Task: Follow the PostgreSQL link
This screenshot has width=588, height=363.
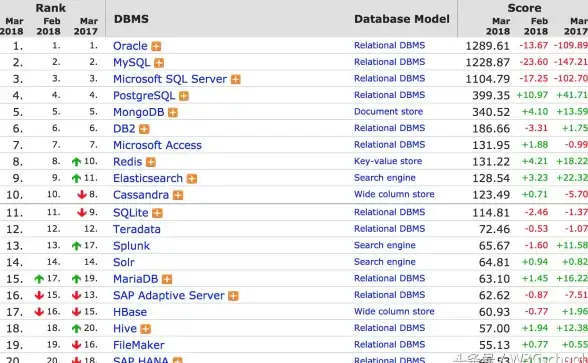Action: click(x=144, y=96)
